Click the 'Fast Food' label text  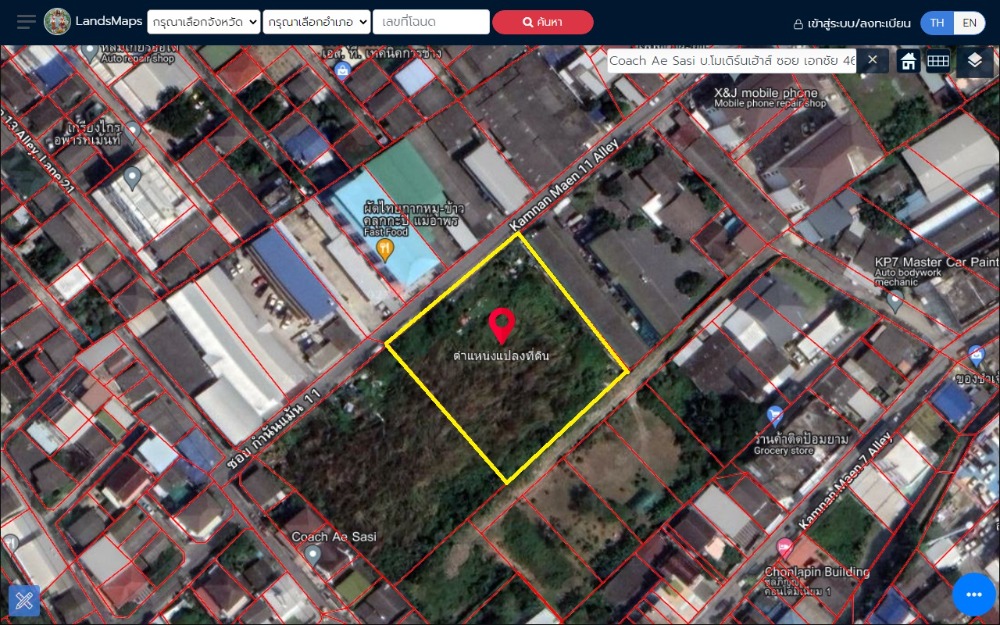coord(386,232)
